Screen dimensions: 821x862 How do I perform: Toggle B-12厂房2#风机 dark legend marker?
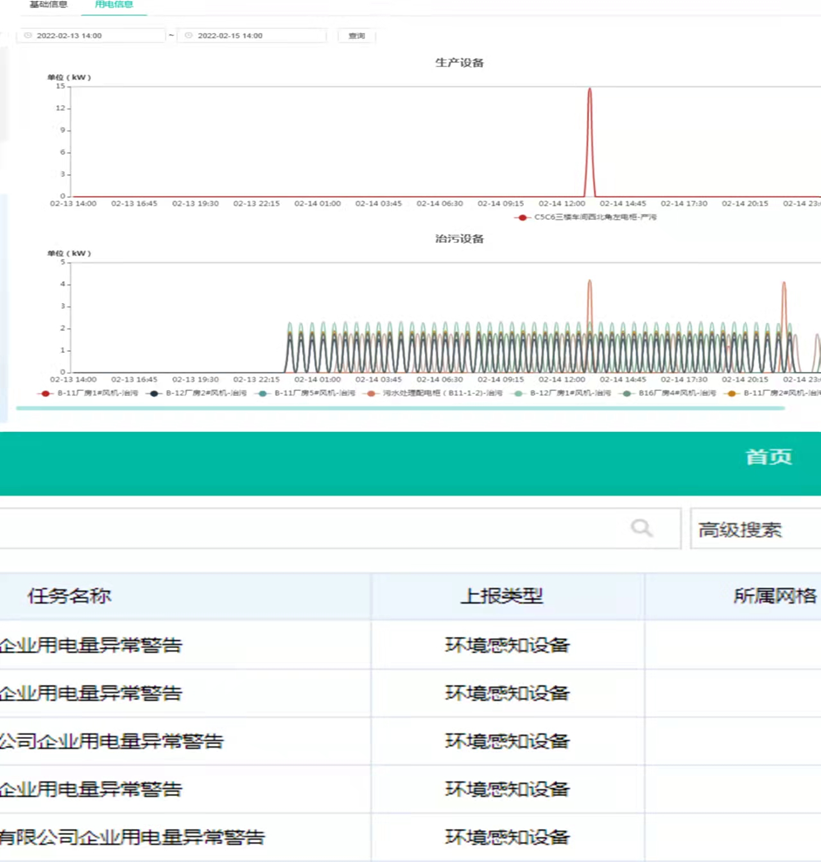pos(153,394)
